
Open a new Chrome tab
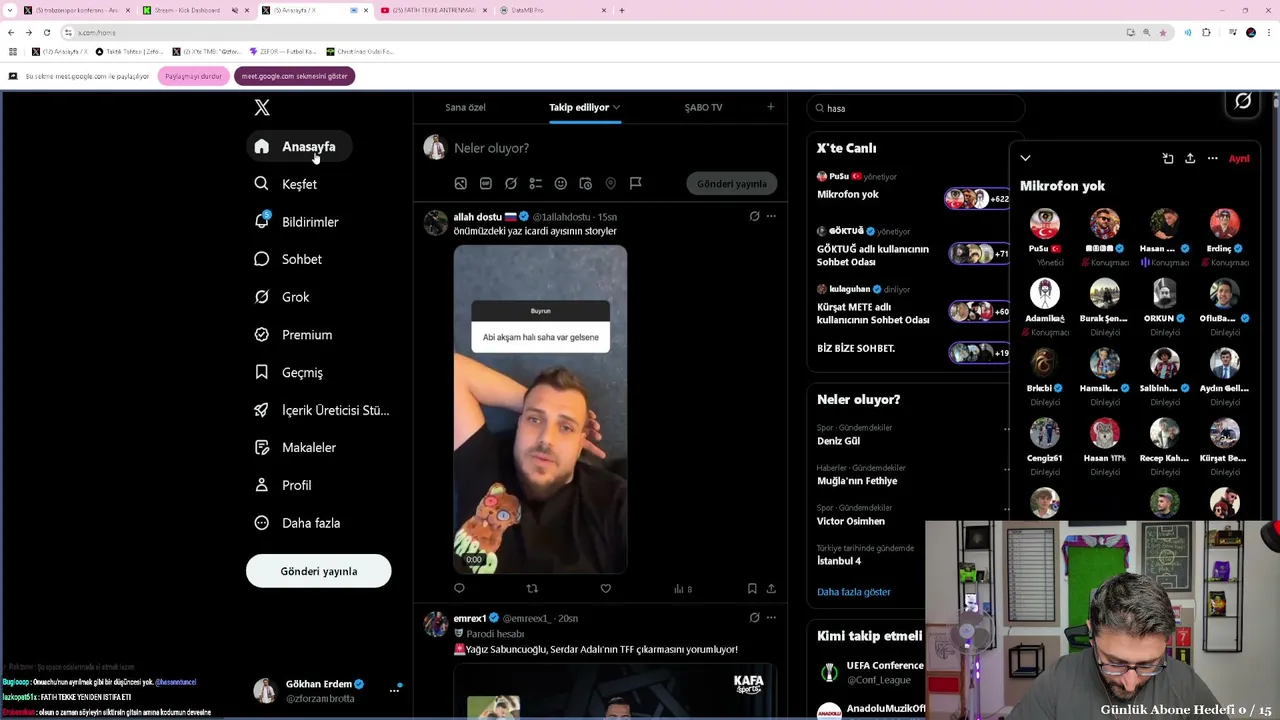pos(622,10)
